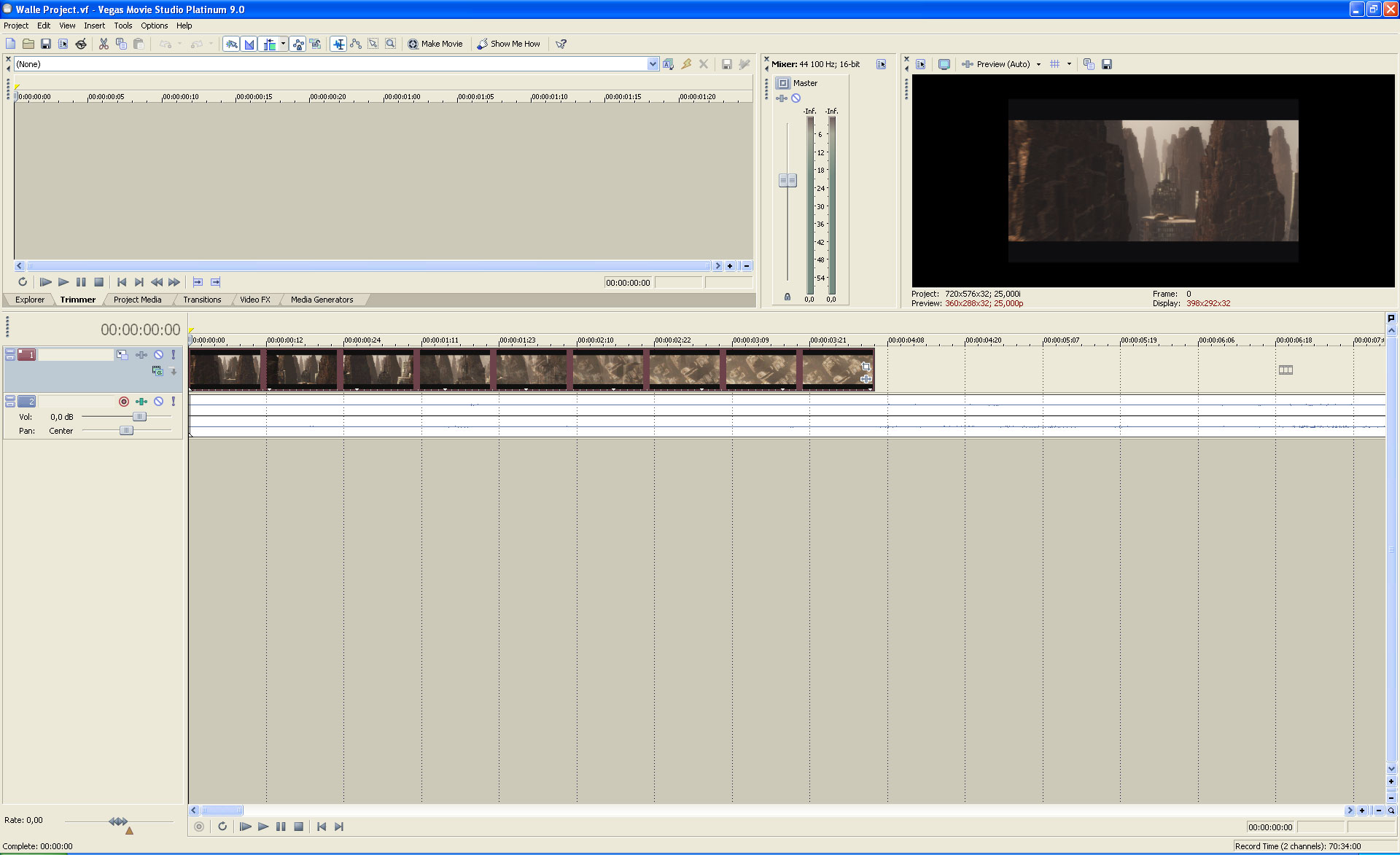The height and width of the screenshot is (855, 1400).
Task: Arm audio track 2 for record
Action: click(x=124, y=402)
